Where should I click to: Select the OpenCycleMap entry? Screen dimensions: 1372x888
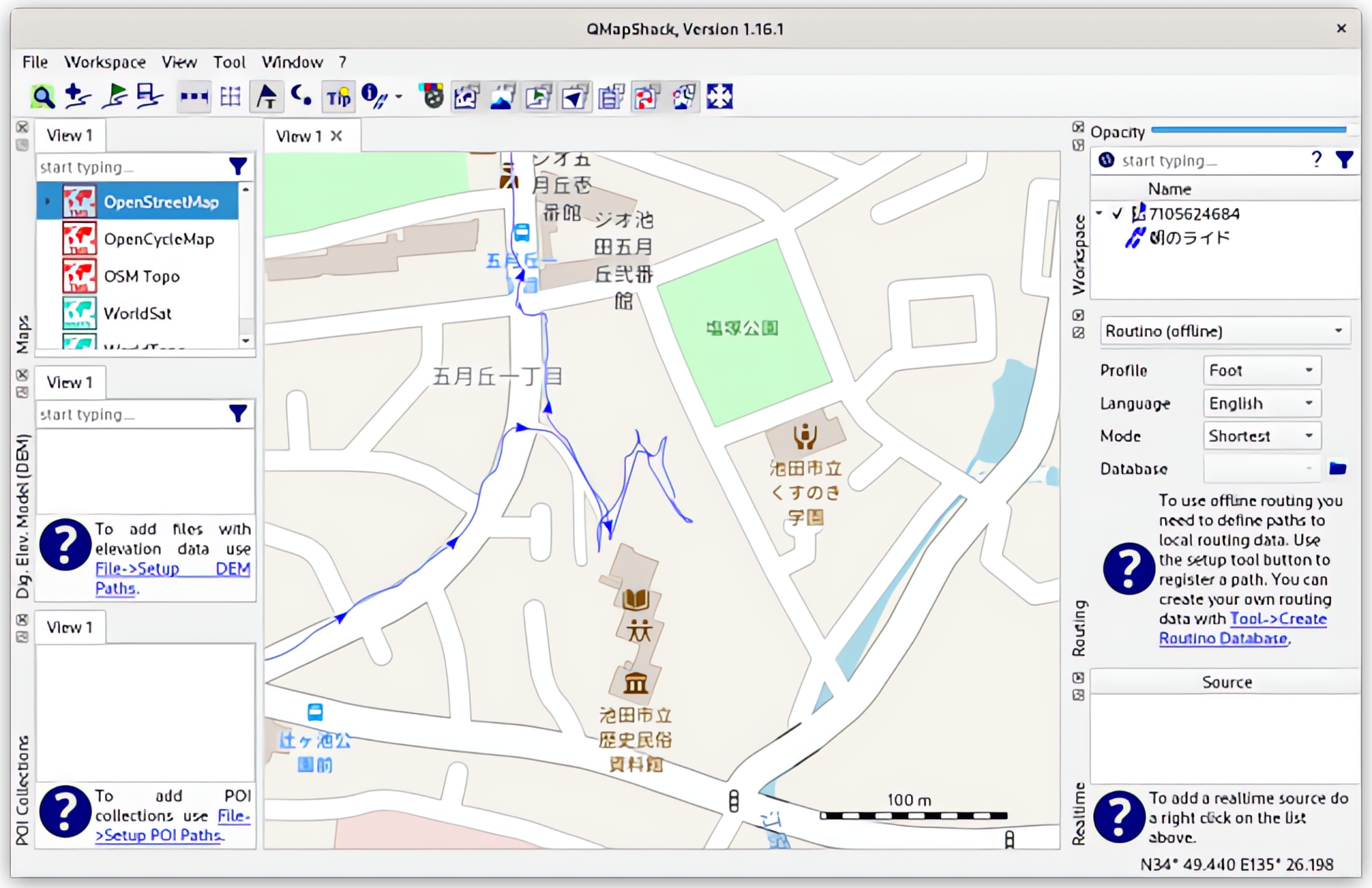pyautogui.click(x=137, y=239)
